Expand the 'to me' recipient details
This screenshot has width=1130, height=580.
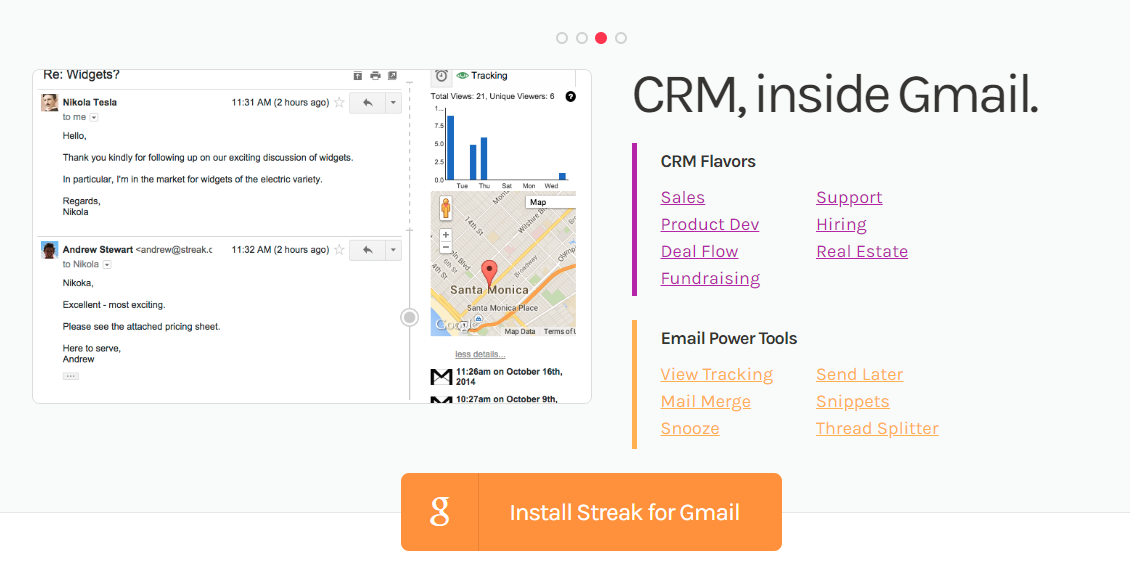tap(94, 117)
